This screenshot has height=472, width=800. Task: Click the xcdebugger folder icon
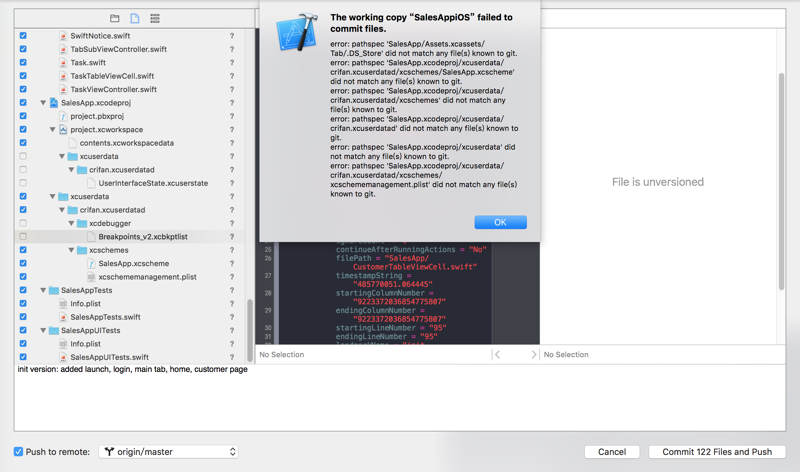[82, 223]
